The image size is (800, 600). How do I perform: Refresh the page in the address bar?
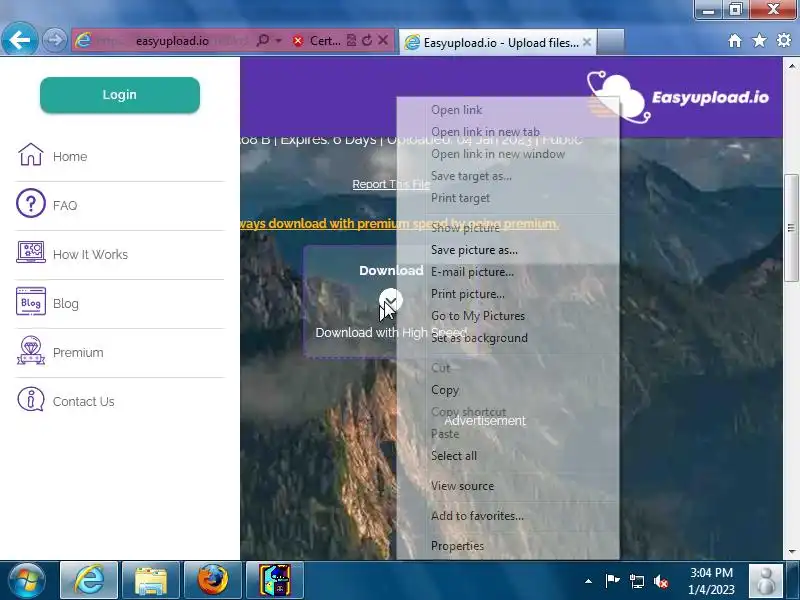tap(367, 40)
